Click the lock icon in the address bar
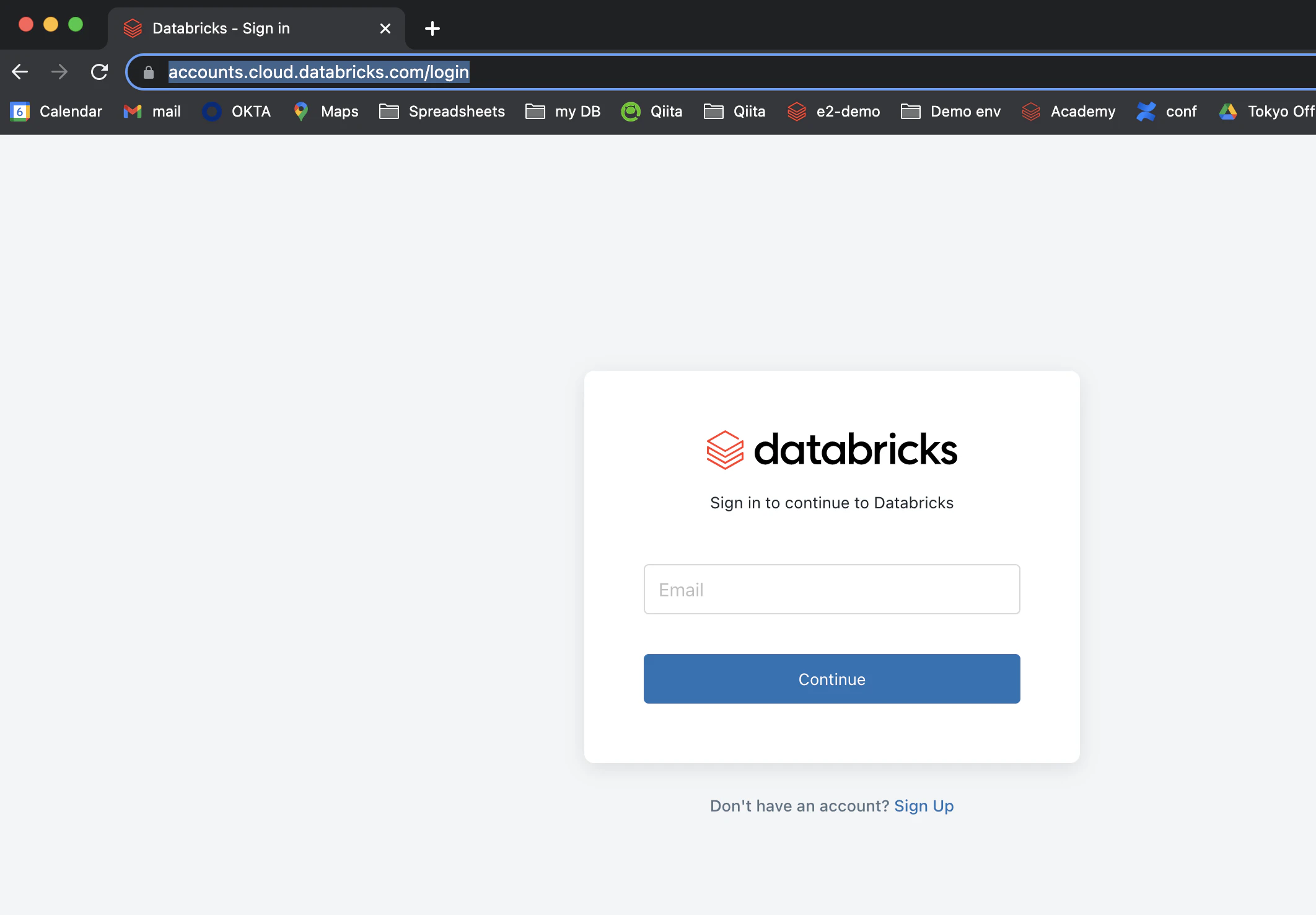The width and height of the screenshot is (1316, 915). [x=149, y=73]
